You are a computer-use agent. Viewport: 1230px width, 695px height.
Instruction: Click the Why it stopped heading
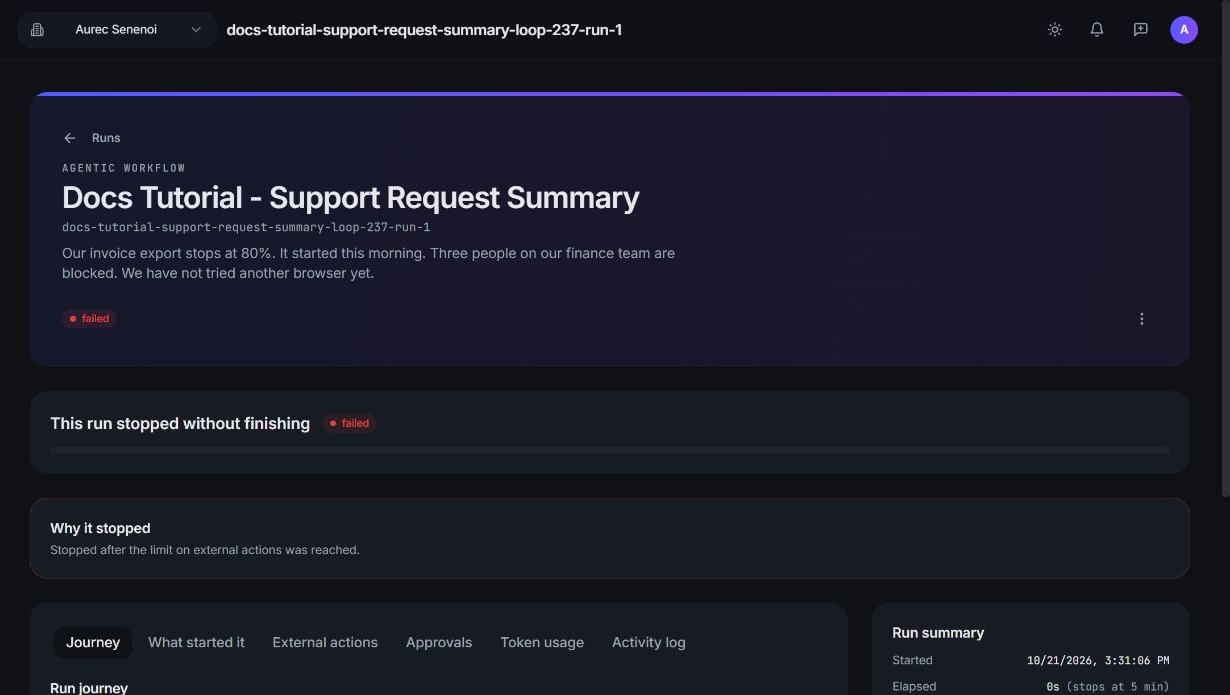tap(100, 528)
